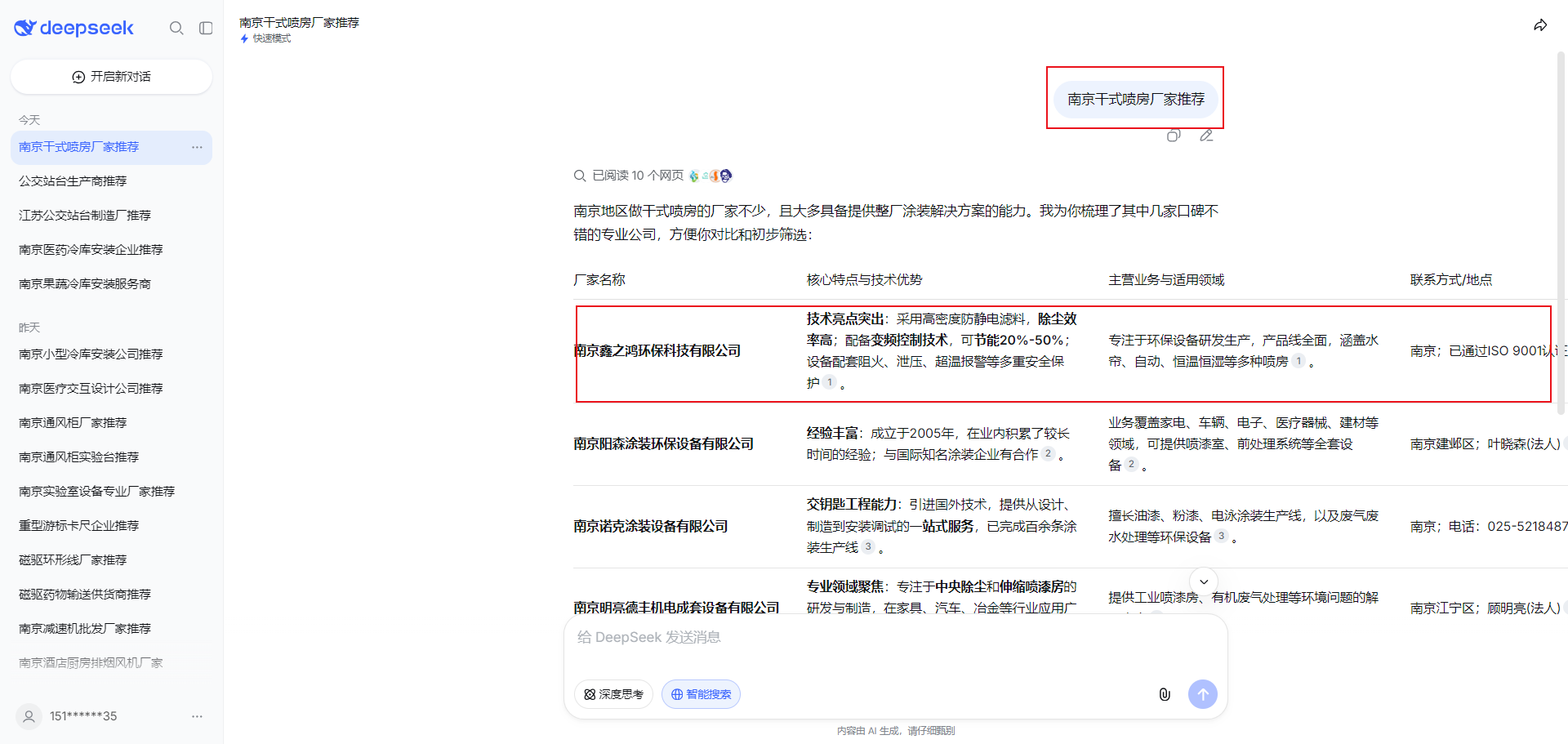Click company name 南京明亮德丰机电成套设备有限公司
This screenshot has height=744, width=1568.
pos(676,607)
